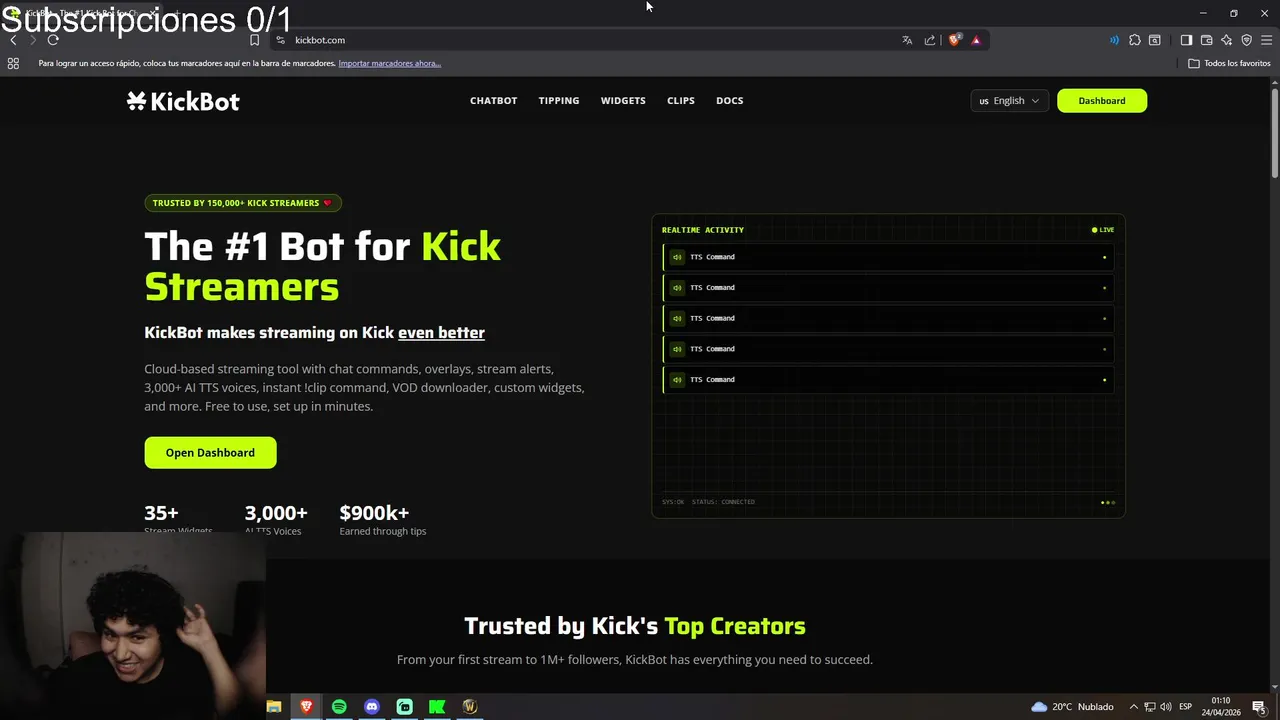Click the network icon in the system tray
This screenshot has width=1280, height=720.
(1150, 707)
